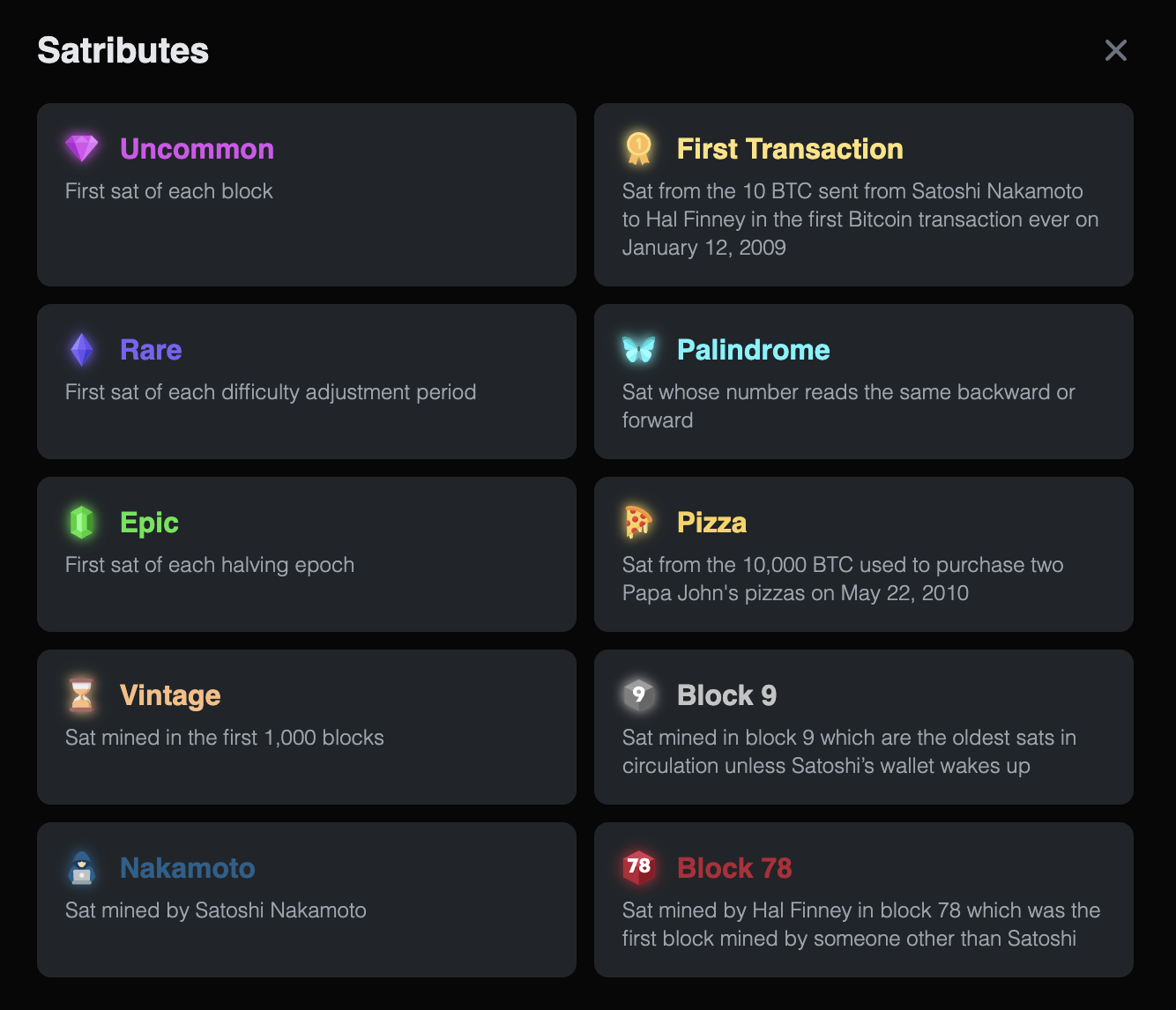Click the Nakamoto heading text
Image resolution: width=1176 pixels, height=1010 pixels.
coord(187,868)
